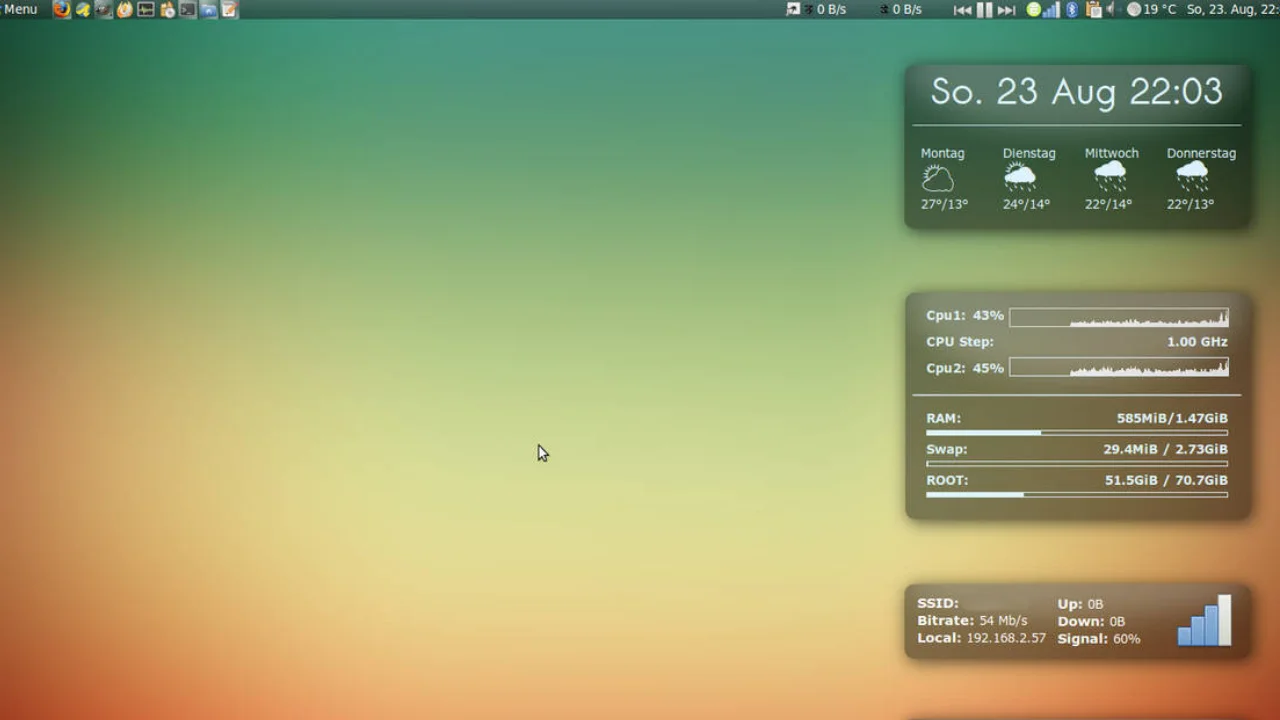Click the Bluetooth icon in system tray
The width and height of the screenshot is (1280, 720).
[1072, 10]
